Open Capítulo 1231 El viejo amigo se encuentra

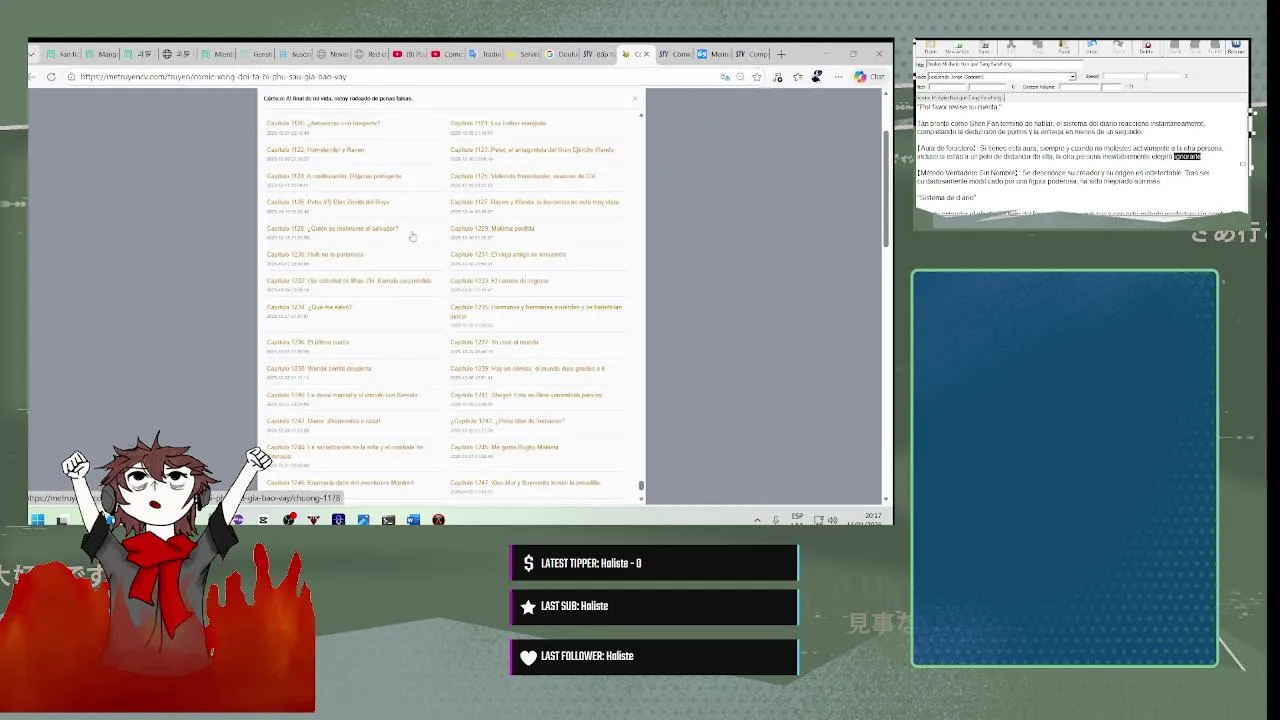(x=508, y=254)
